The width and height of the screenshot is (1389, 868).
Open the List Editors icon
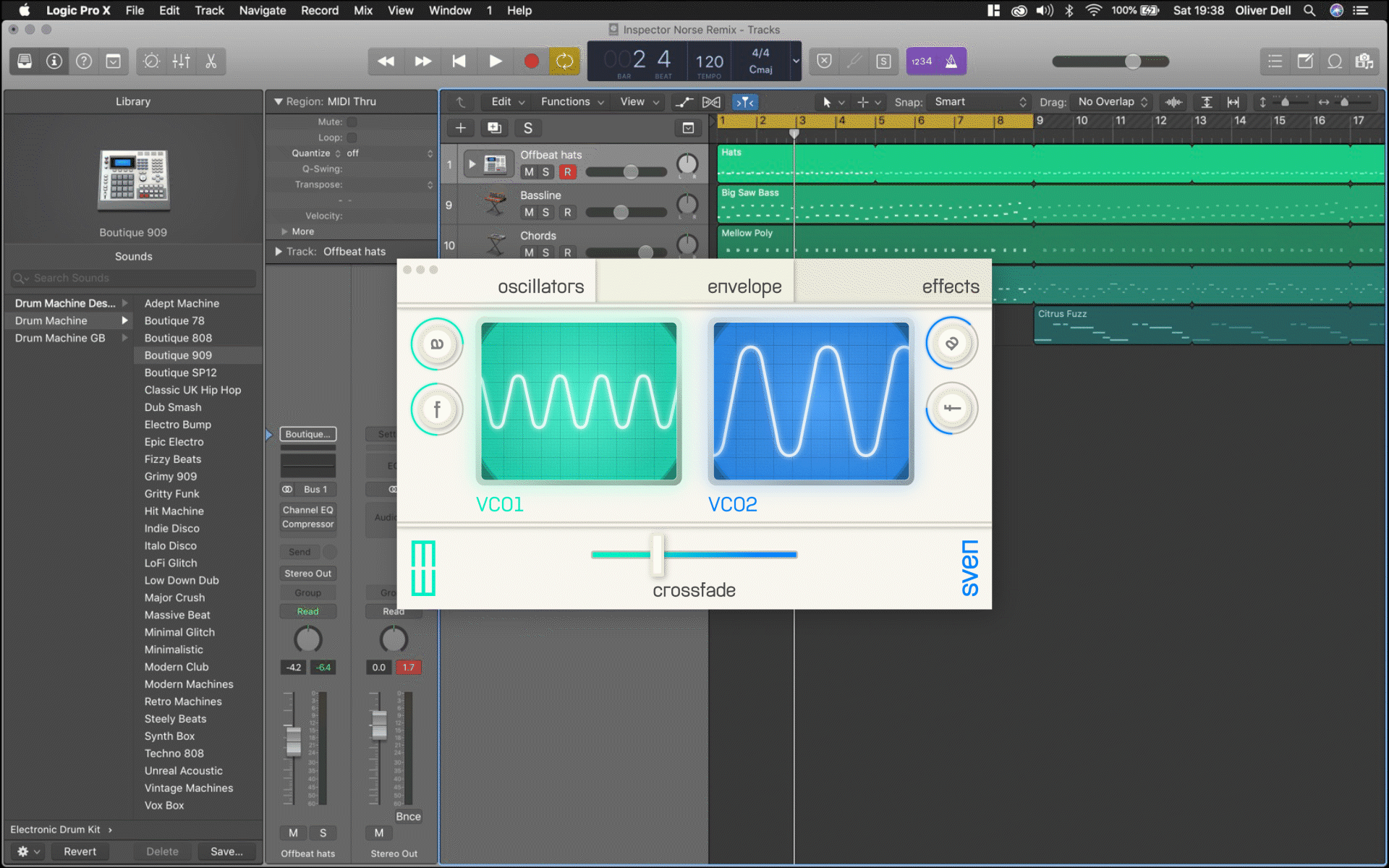click(x=1275, y=61)
